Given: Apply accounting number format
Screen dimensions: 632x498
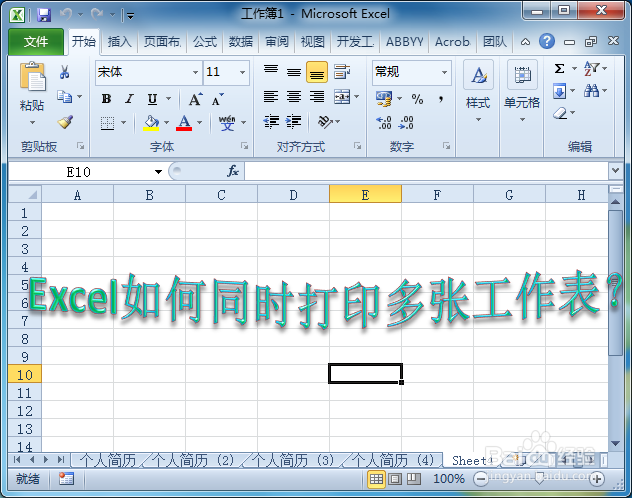Looking at the screenshot, I should 384,98.
